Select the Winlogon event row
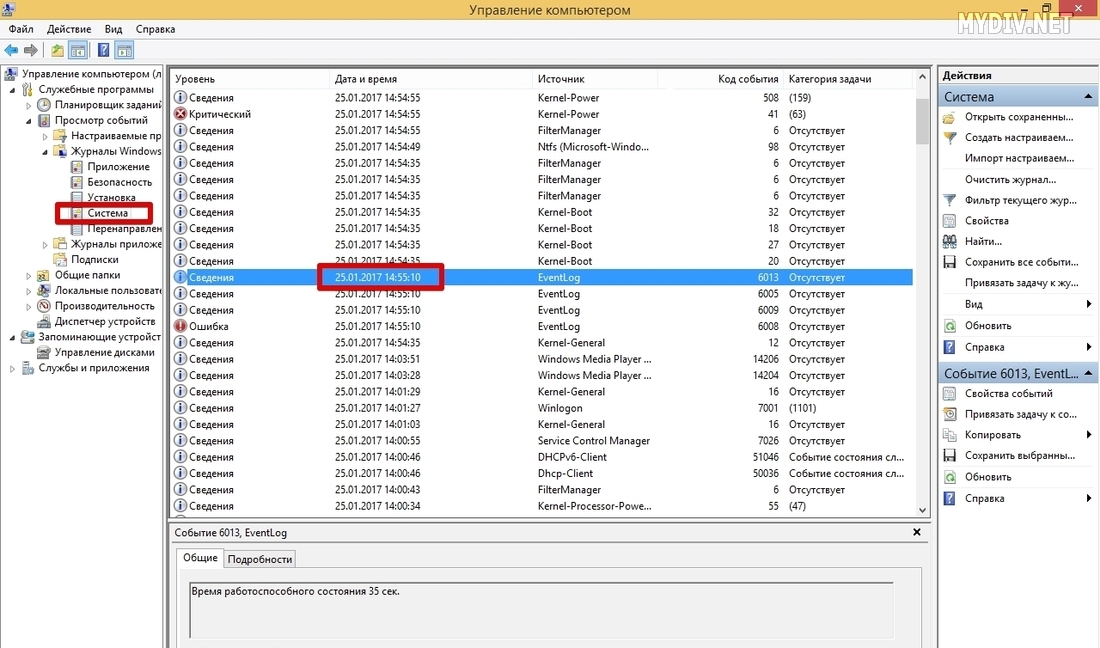1100x648 pixels. click(x=542, y=408)
